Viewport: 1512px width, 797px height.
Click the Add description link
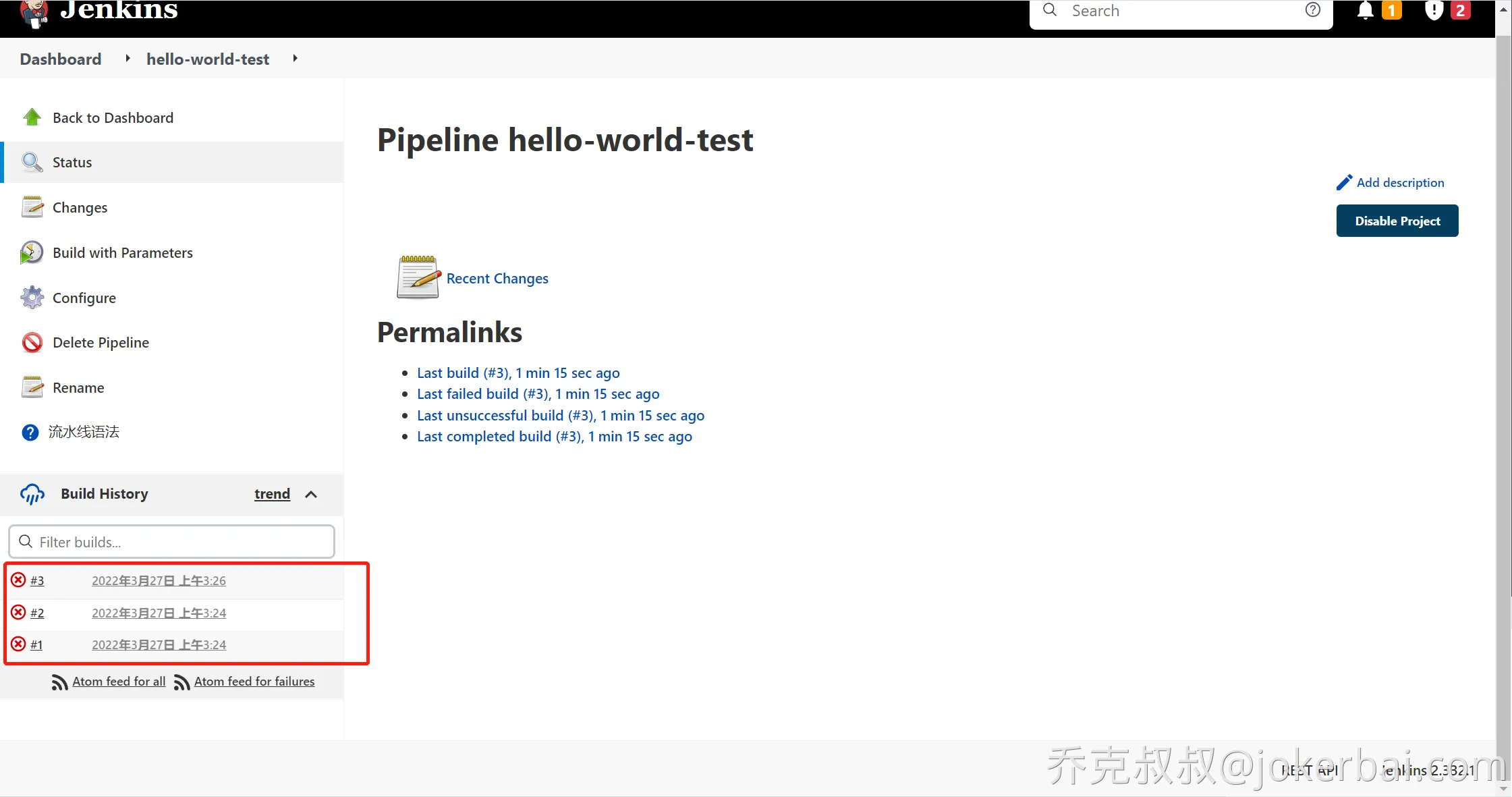[1401, 182]
